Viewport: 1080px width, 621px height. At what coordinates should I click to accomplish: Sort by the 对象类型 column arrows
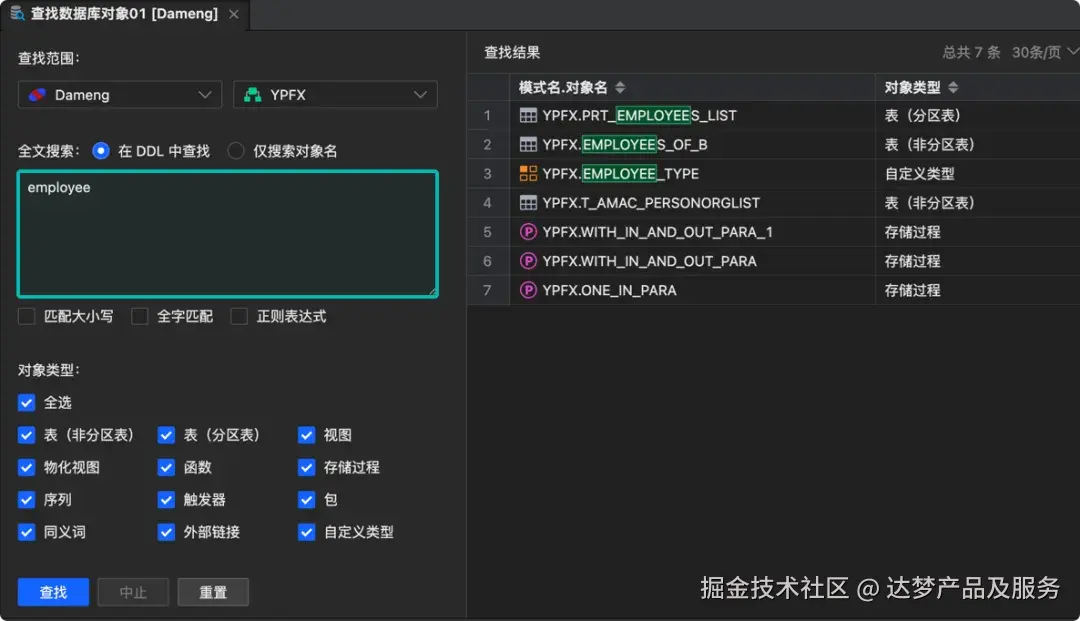click(953, 87)
